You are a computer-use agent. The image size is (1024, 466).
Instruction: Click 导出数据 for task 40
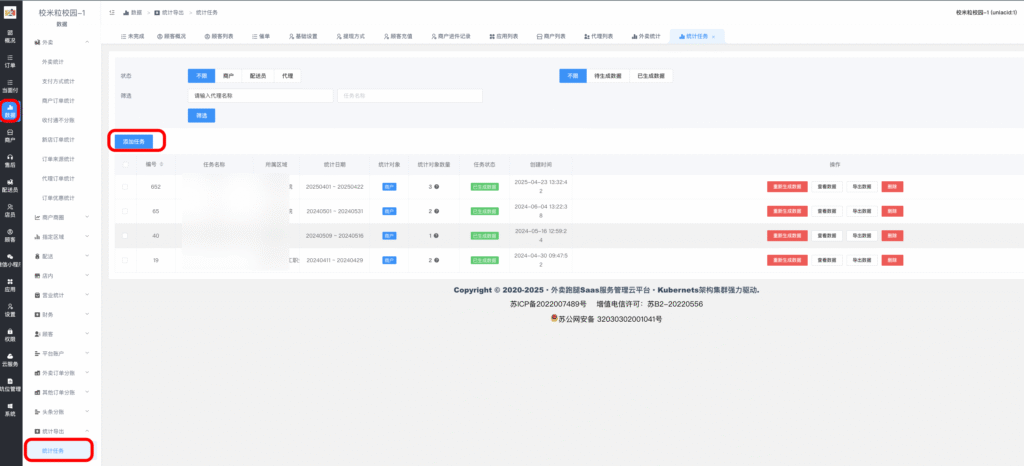point(862,236)
